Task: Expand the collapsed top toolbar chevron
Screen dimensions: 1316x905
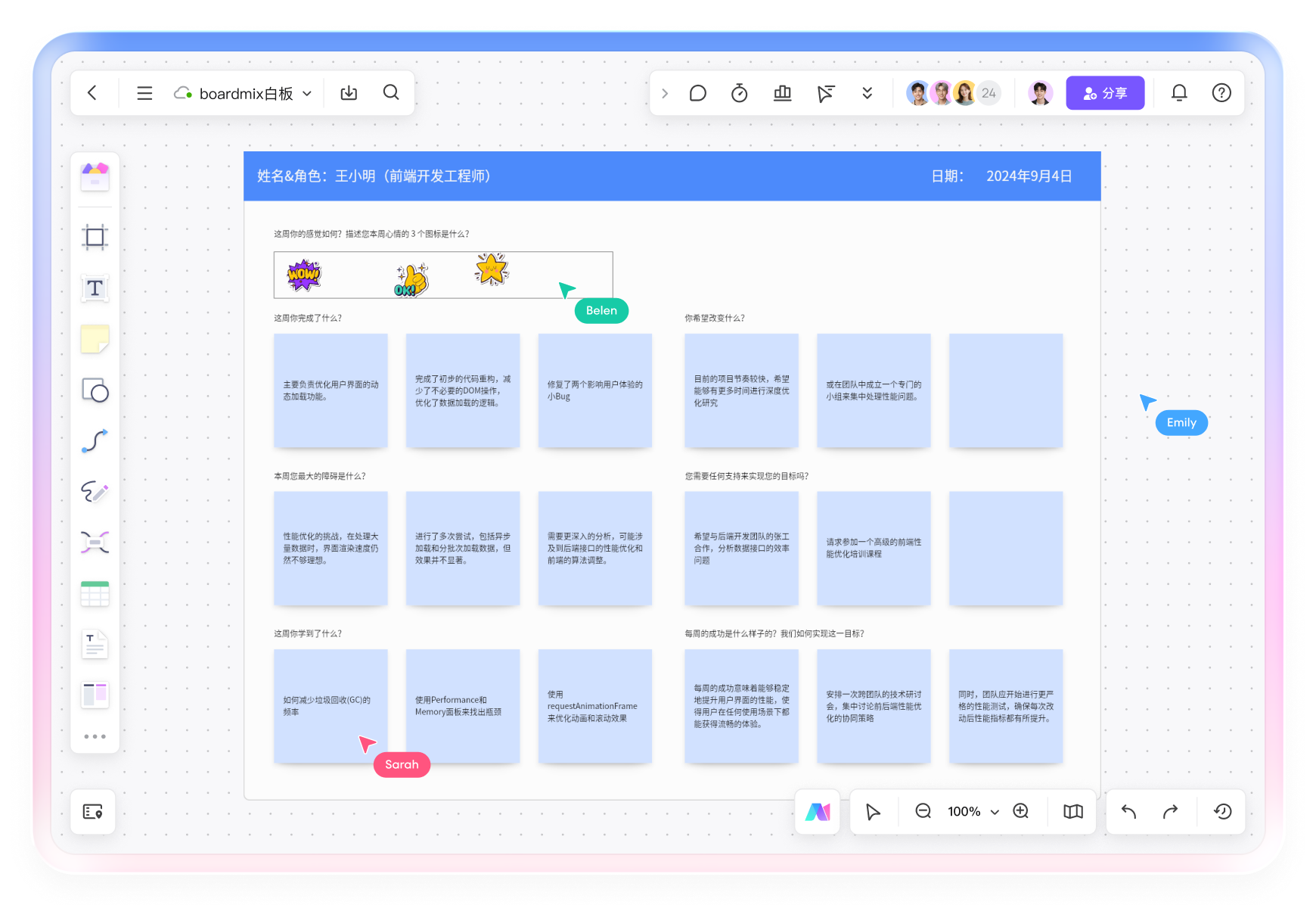Action: (x=665, y=93)
